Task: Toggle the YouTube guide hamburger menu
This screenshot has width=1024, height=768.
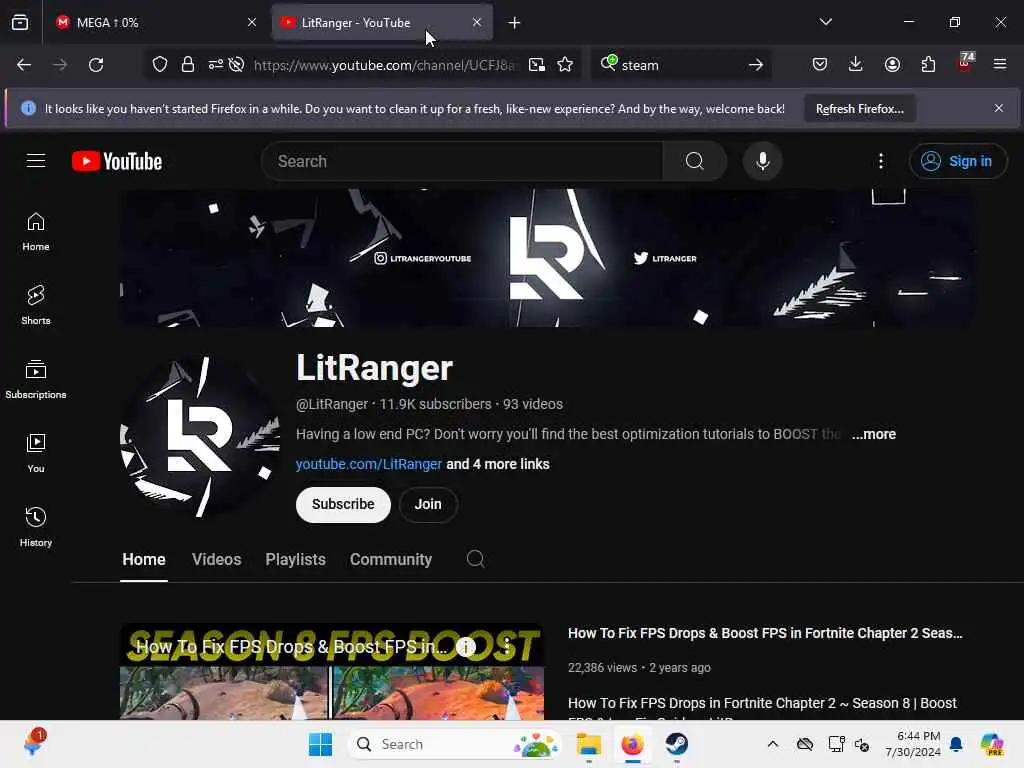Action: (x=36, y=161)
